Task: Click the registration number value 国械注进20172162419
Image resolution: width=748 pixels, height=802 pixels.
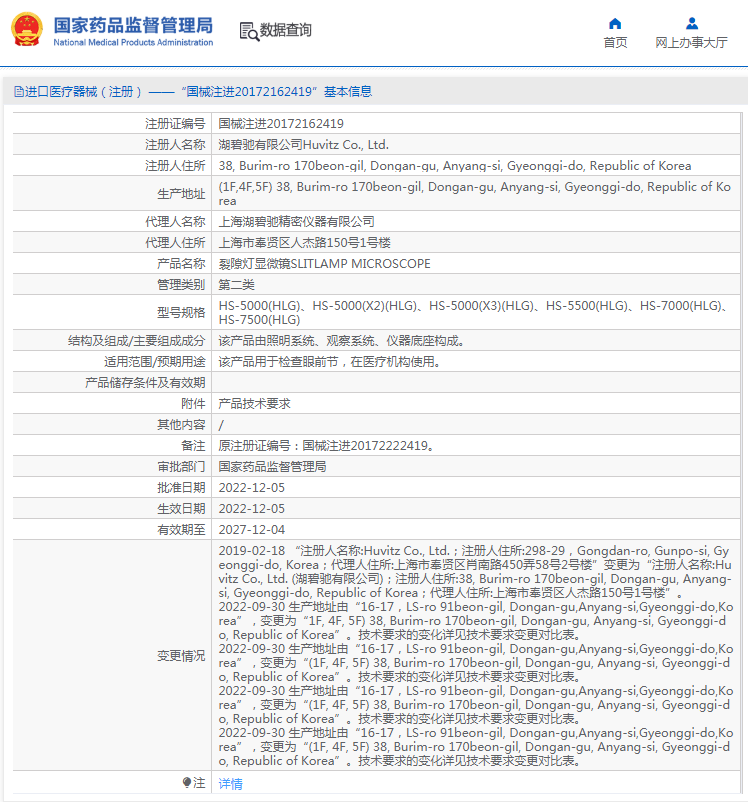Action: [x=281, y=124]
